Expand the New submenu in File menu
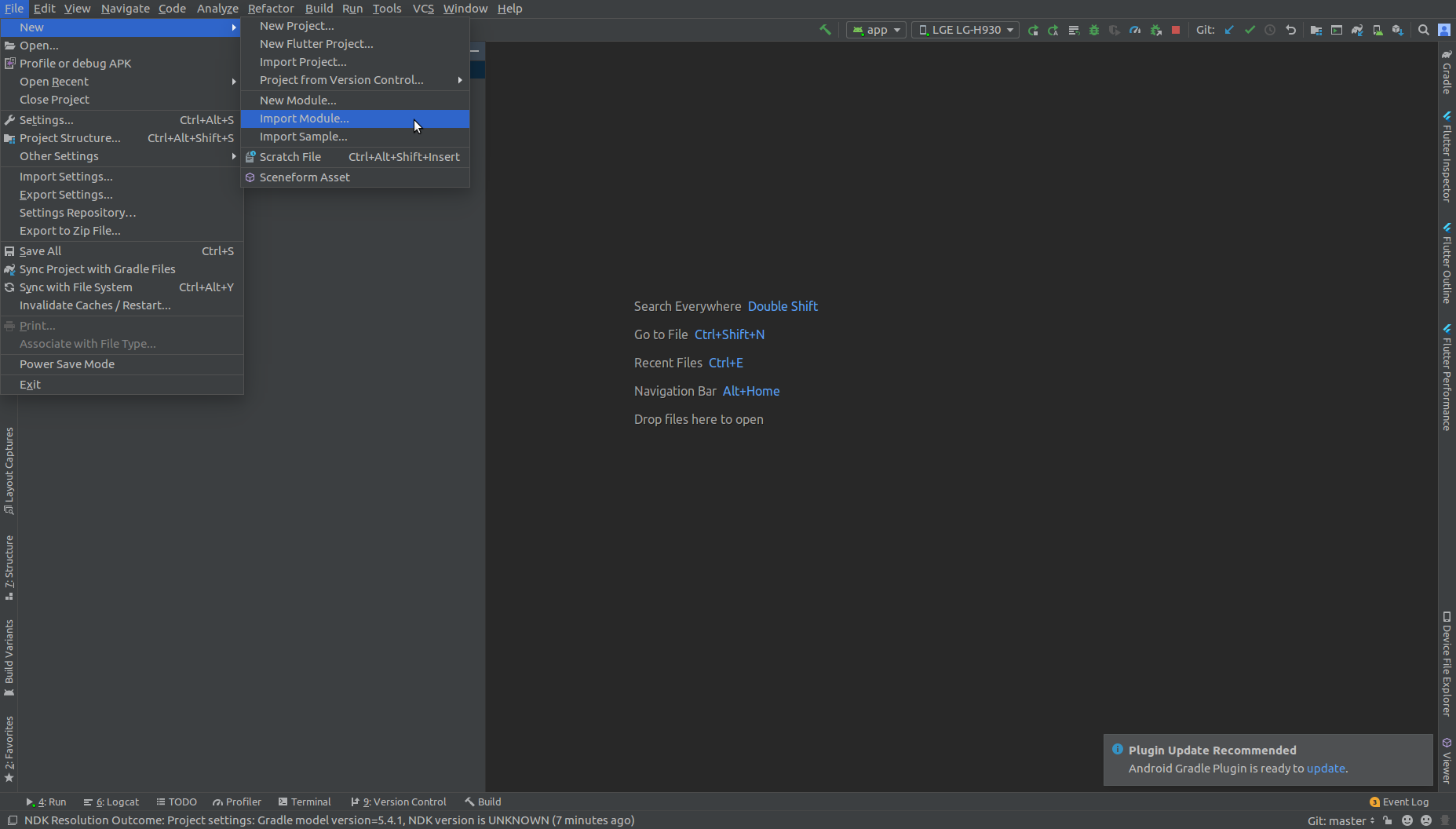The image size is (1456, 829). (122, 27)
